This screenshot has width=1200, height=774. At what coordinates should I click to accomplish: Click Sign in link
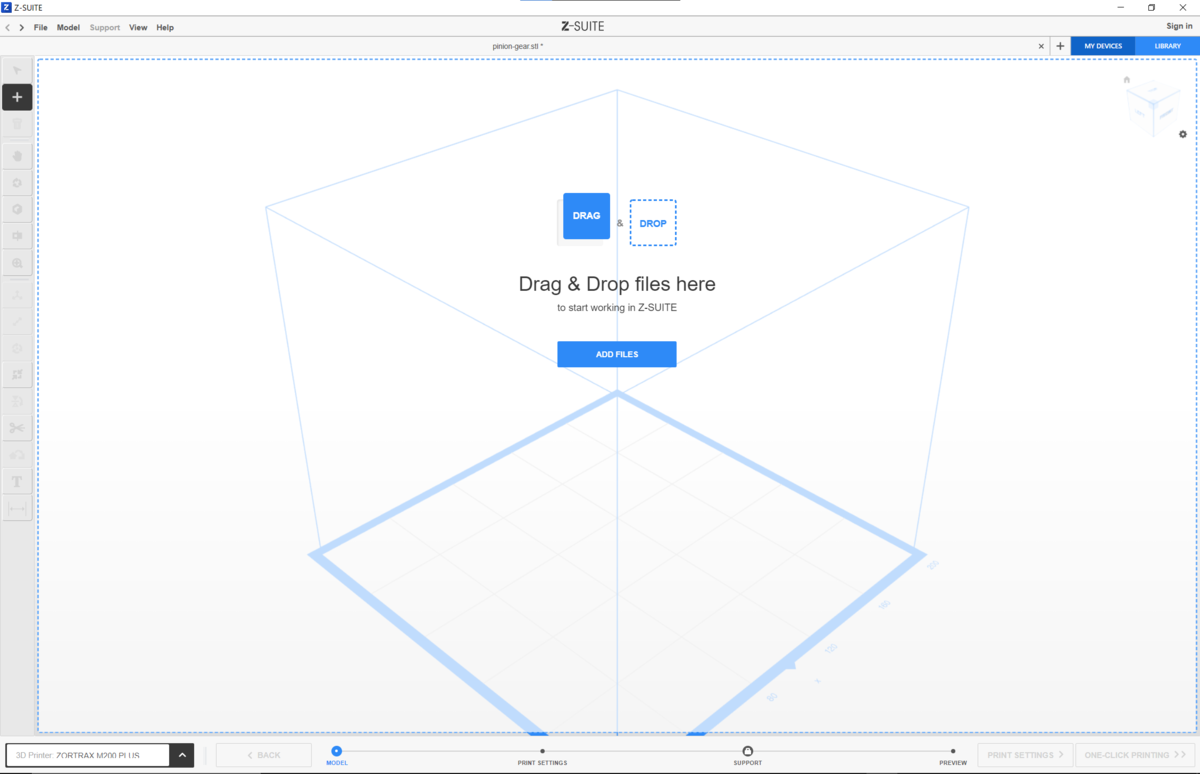(1179, 27)
